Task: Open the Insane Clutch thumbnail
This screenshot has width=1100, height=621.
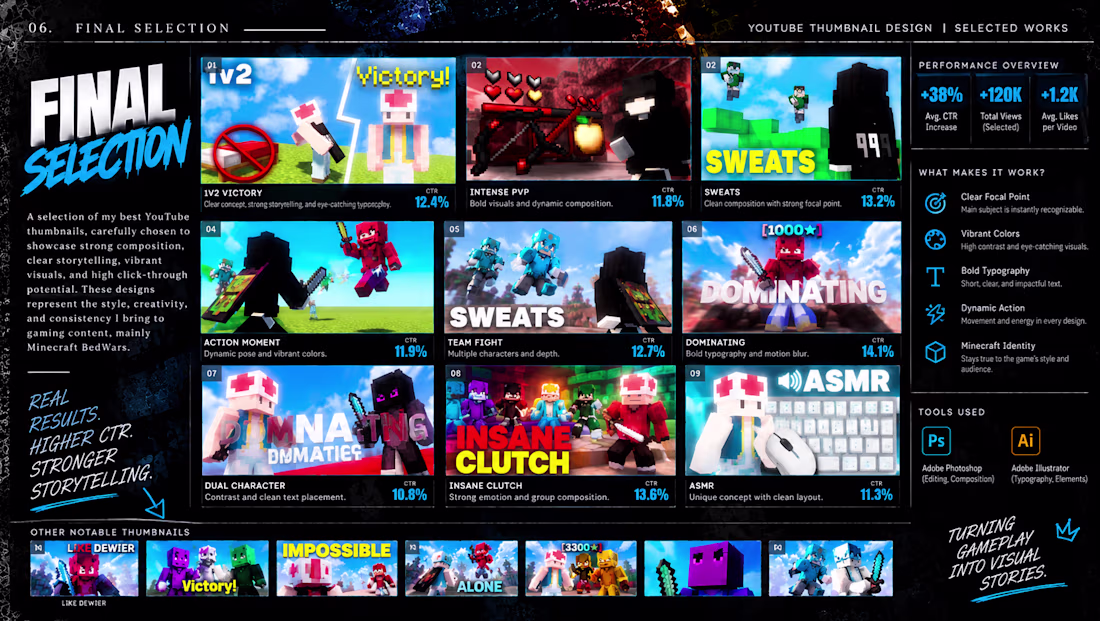Action: (x=561, y=420)
